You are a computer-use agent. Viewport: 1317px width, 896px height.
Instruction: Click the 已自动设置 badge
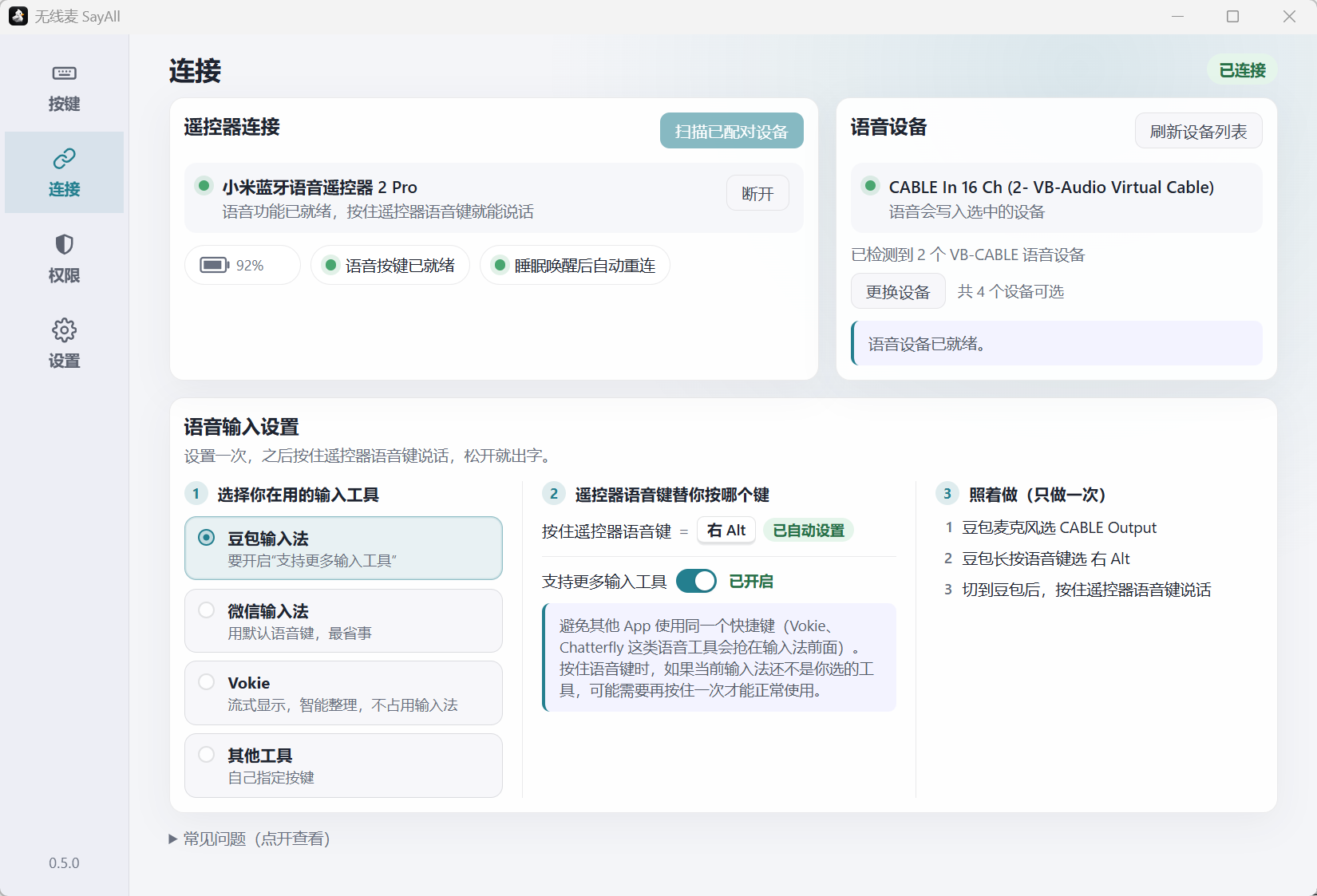809,530
